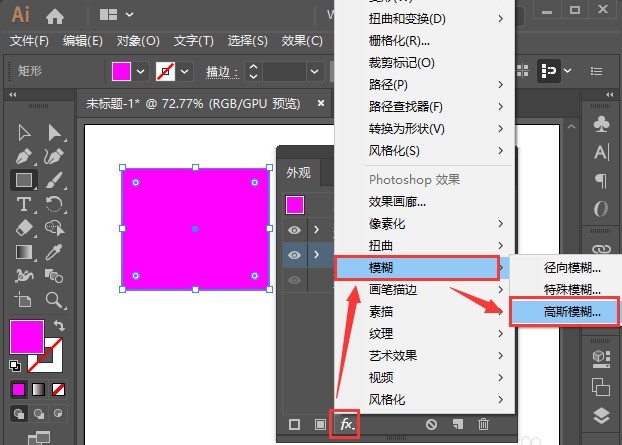Open the 编辑(E) menu

coord(83,40)
